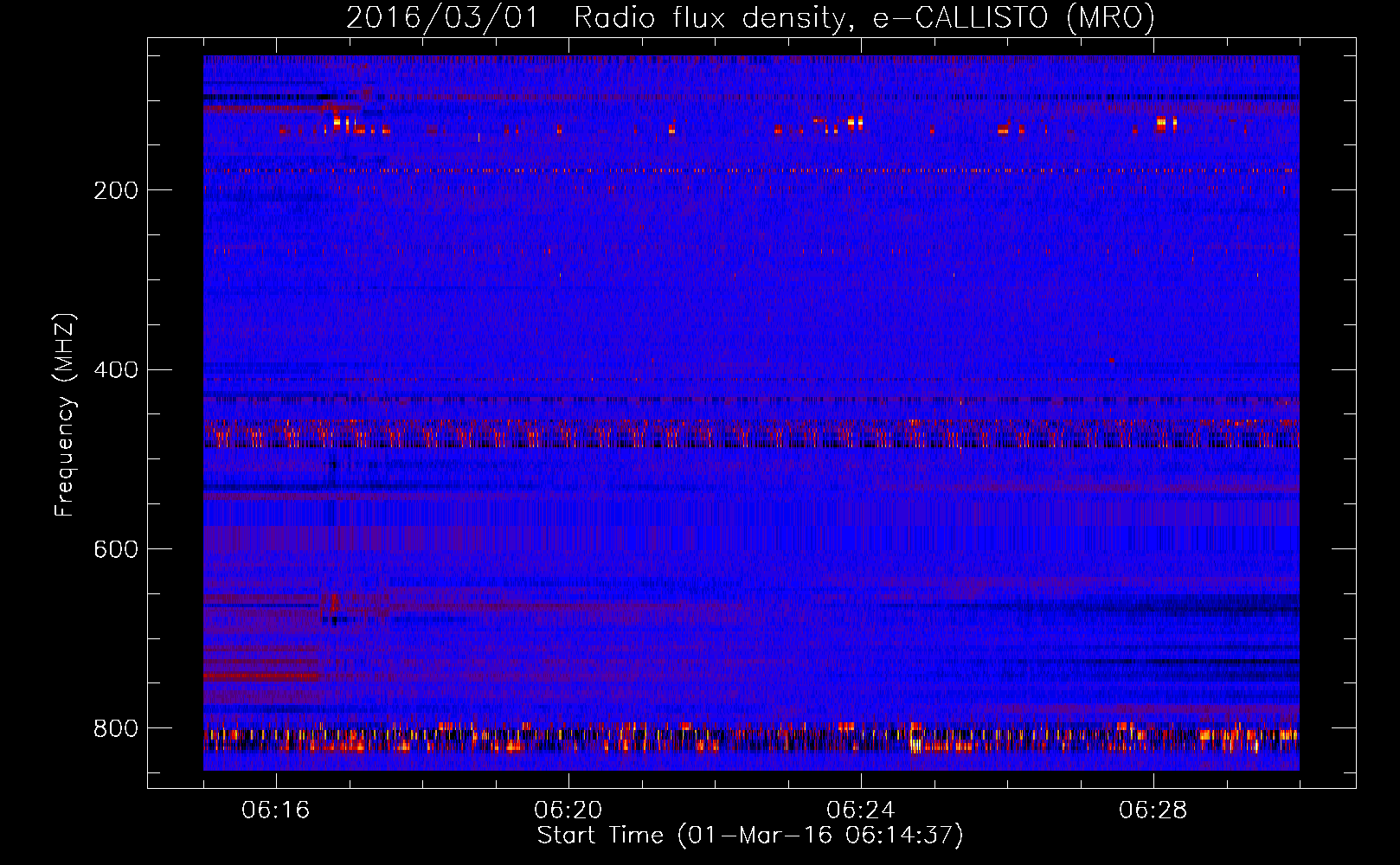Click the 'Frequency (MHZ)' axis label

pos(64,415)
